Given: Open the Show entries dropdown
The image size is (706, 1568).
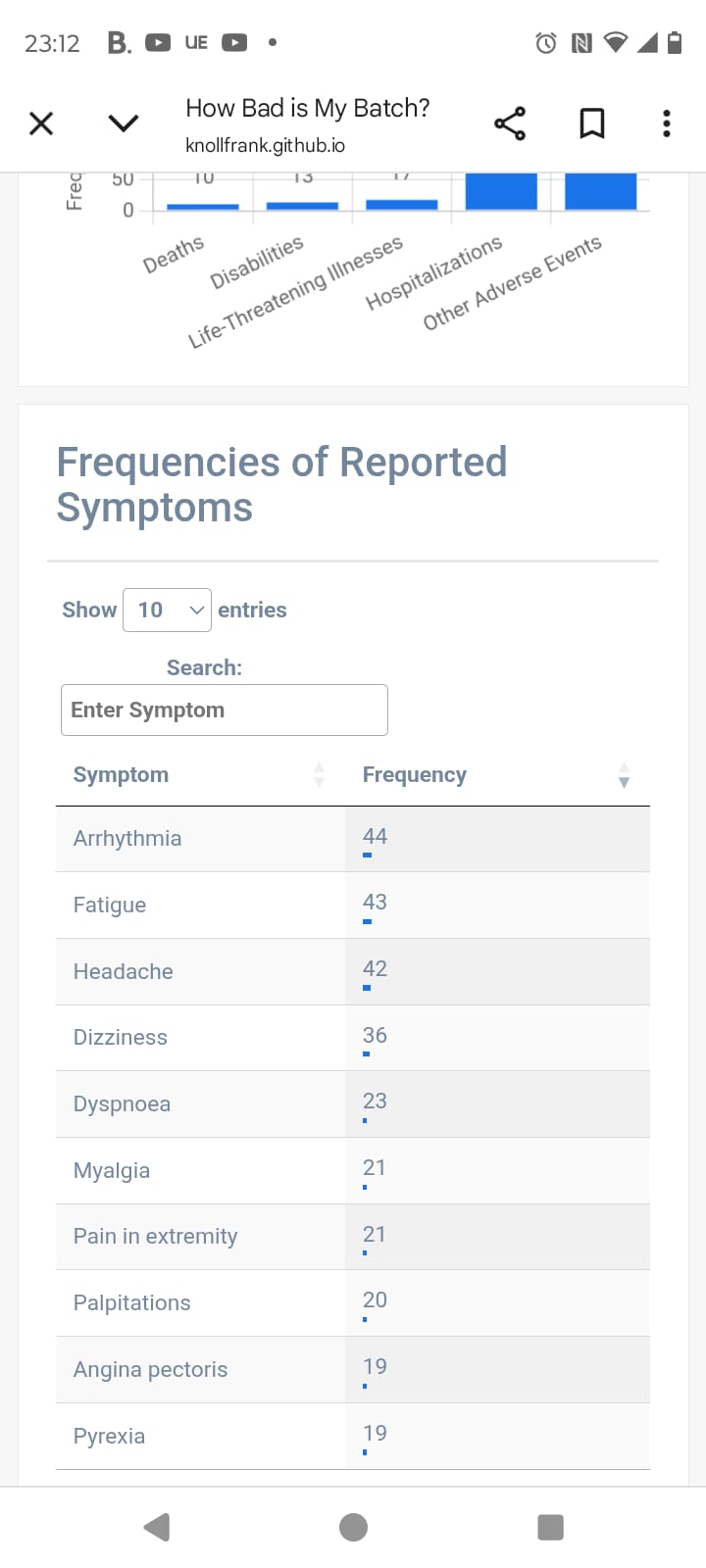Looking at the screenshot, I should pyautogui.click(x=167, y=610).
